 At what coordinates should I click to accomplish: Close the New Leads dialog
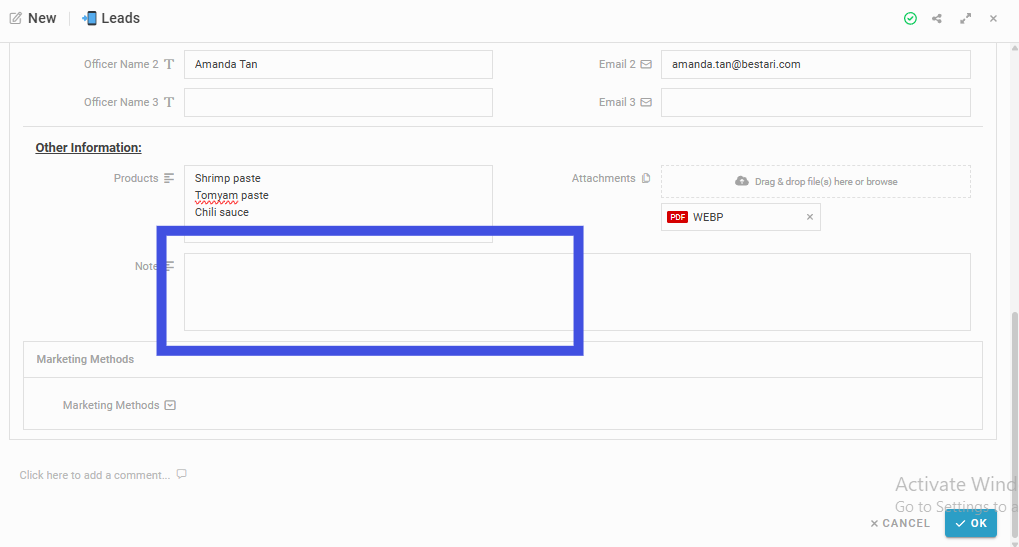pos(993,19)
